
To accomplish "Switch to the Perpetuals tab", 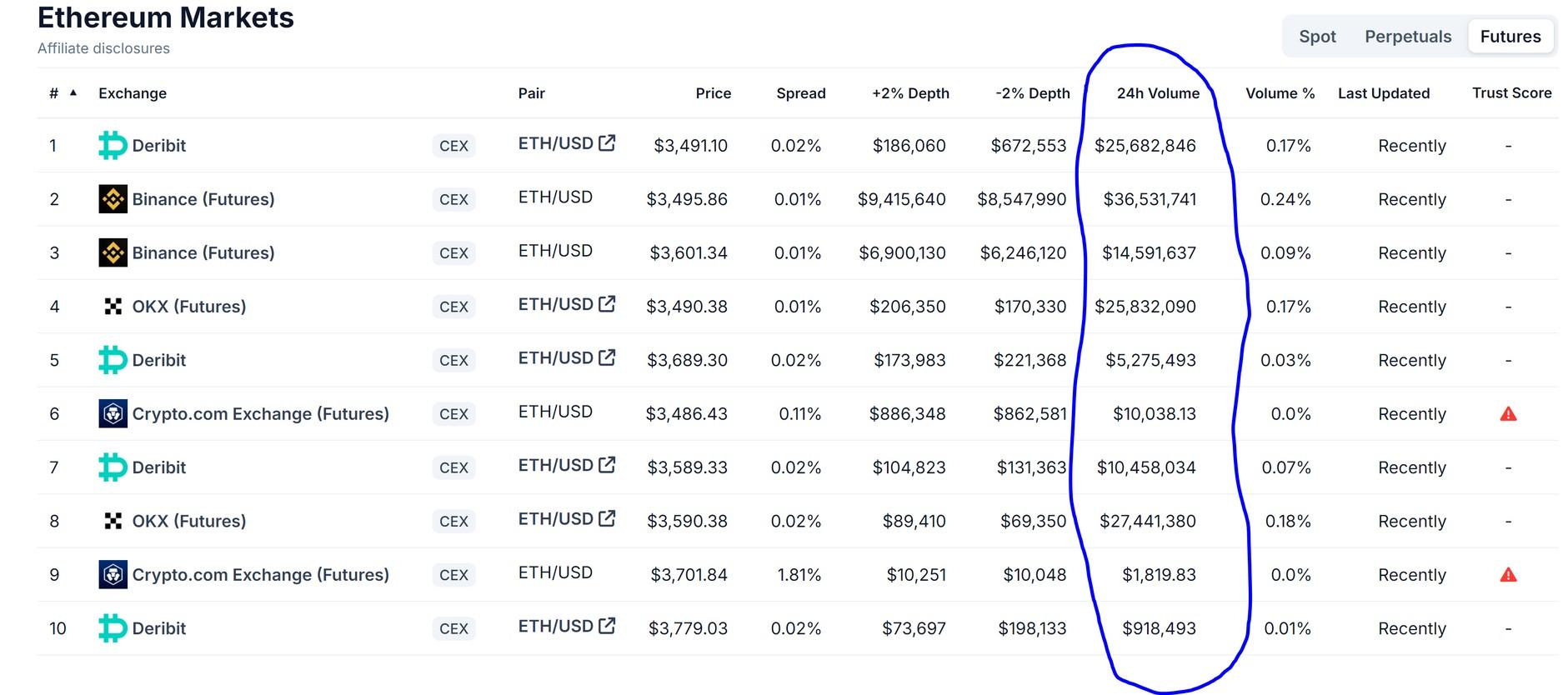I will (1408, 37).
